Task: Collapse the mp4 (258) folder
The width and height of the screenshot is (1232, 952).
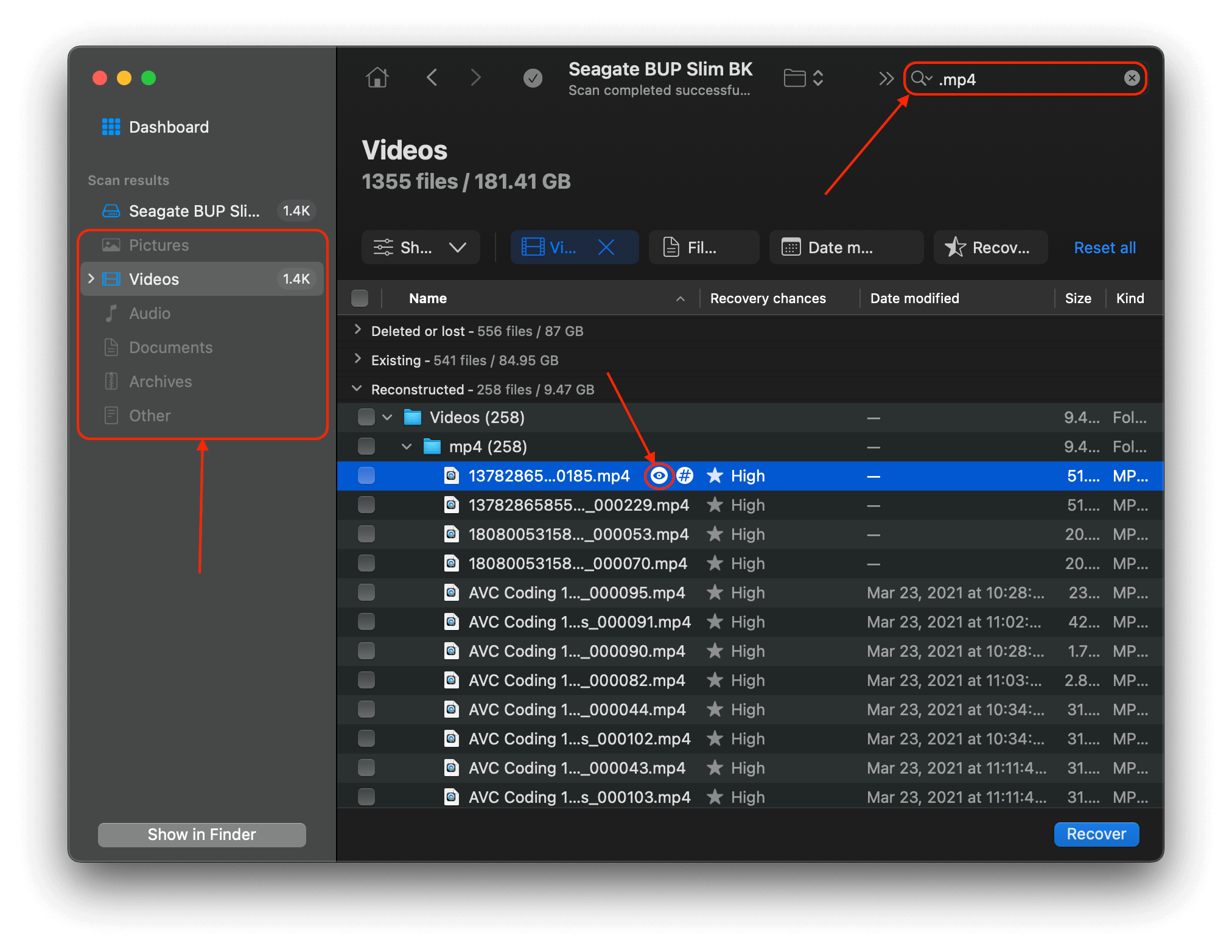Action: pyautogui.click(x=406, y=446)
